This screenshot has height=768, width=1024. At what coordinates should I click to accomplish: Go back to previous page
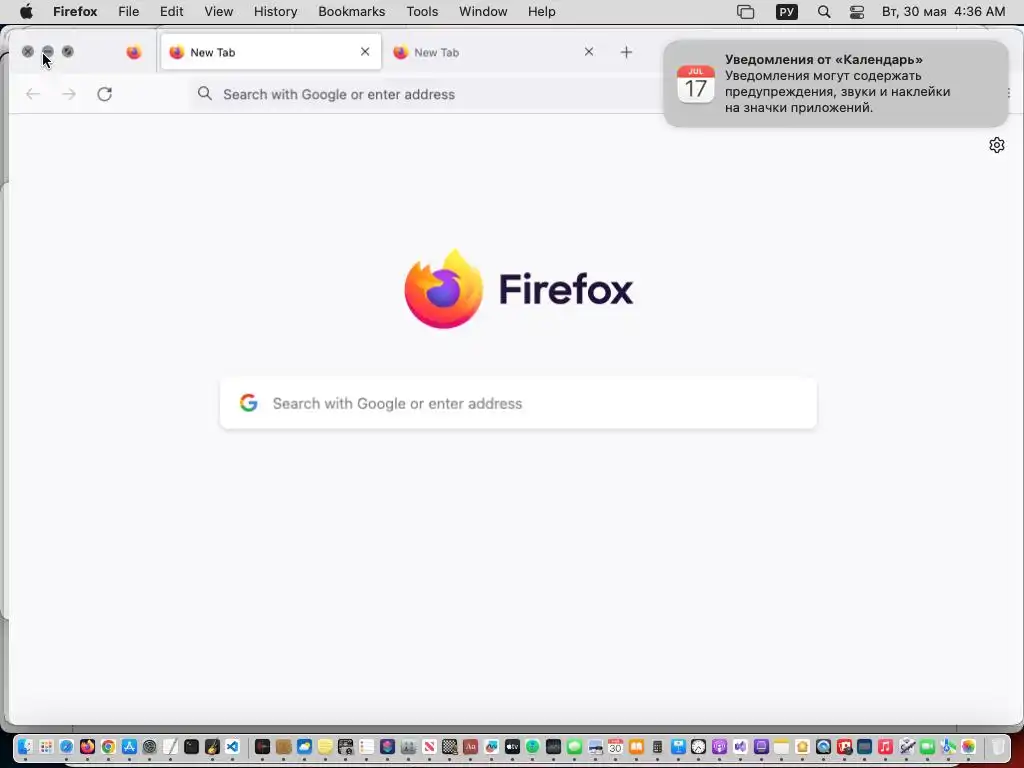pyautogui.click(x=33, y=94)
